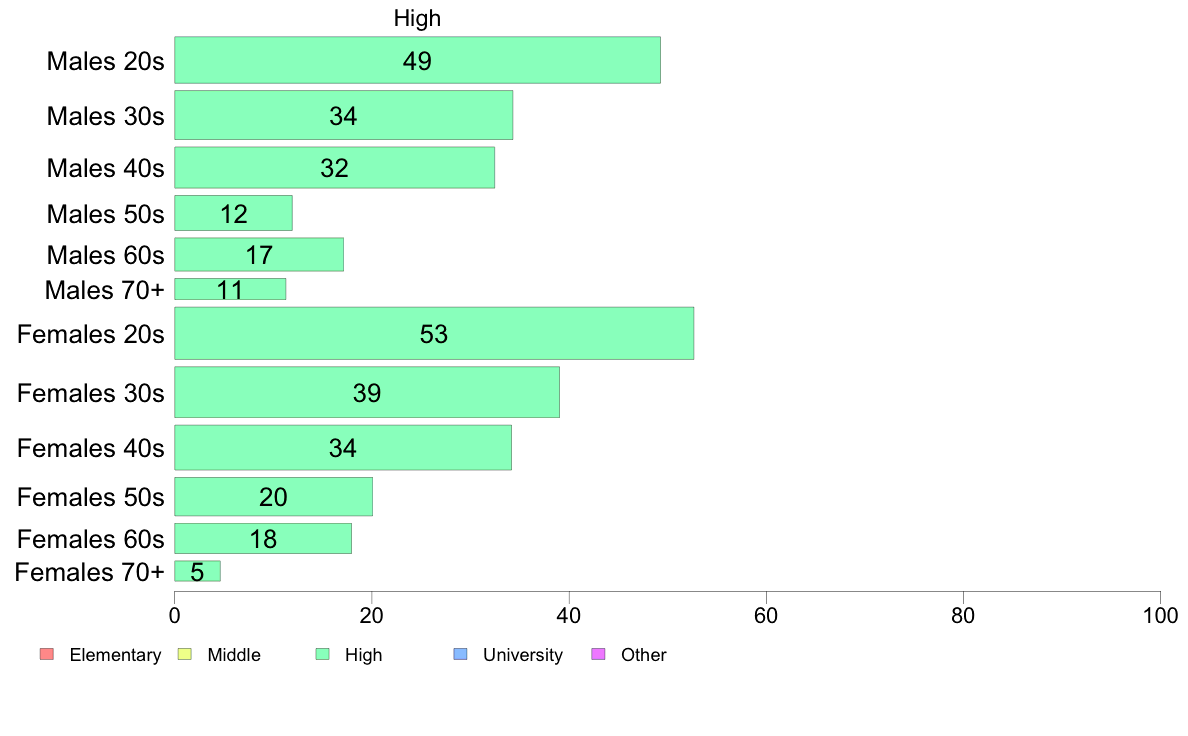This screenshot has width=1188, height=736.
Task: Click the 100 tick on the x-axis
Action: point(1160,615)
